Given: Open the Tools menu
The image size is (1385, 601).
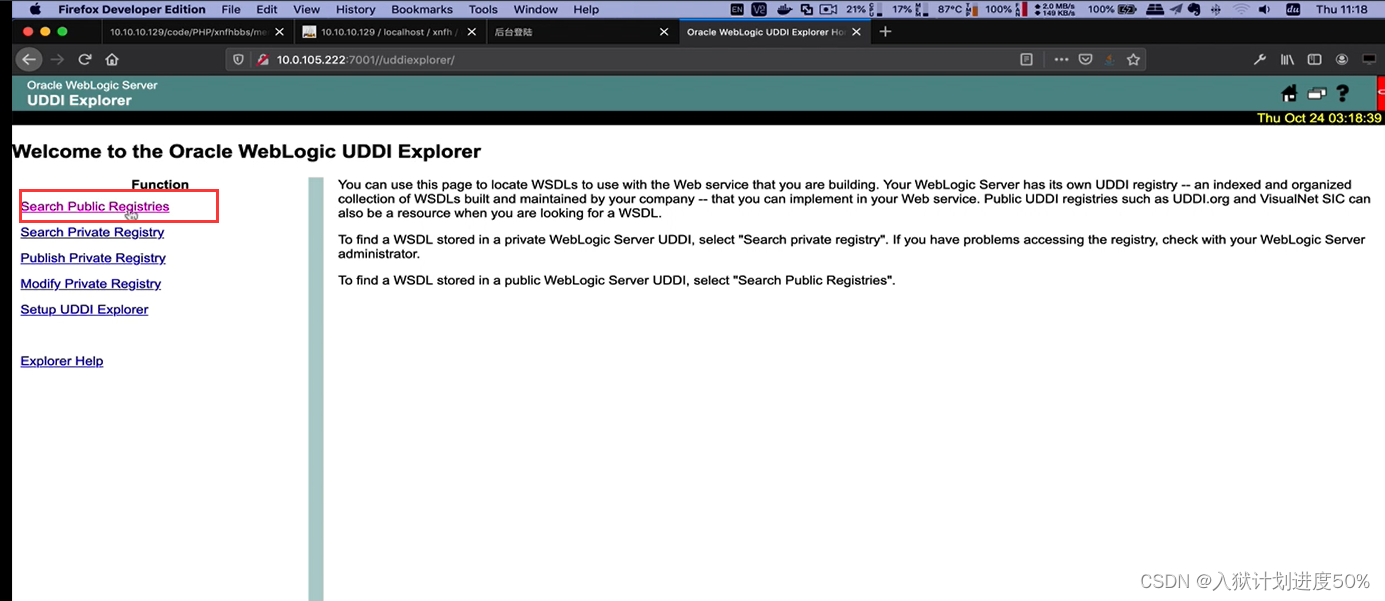Looking at the screenshot, I should point(483,9).
